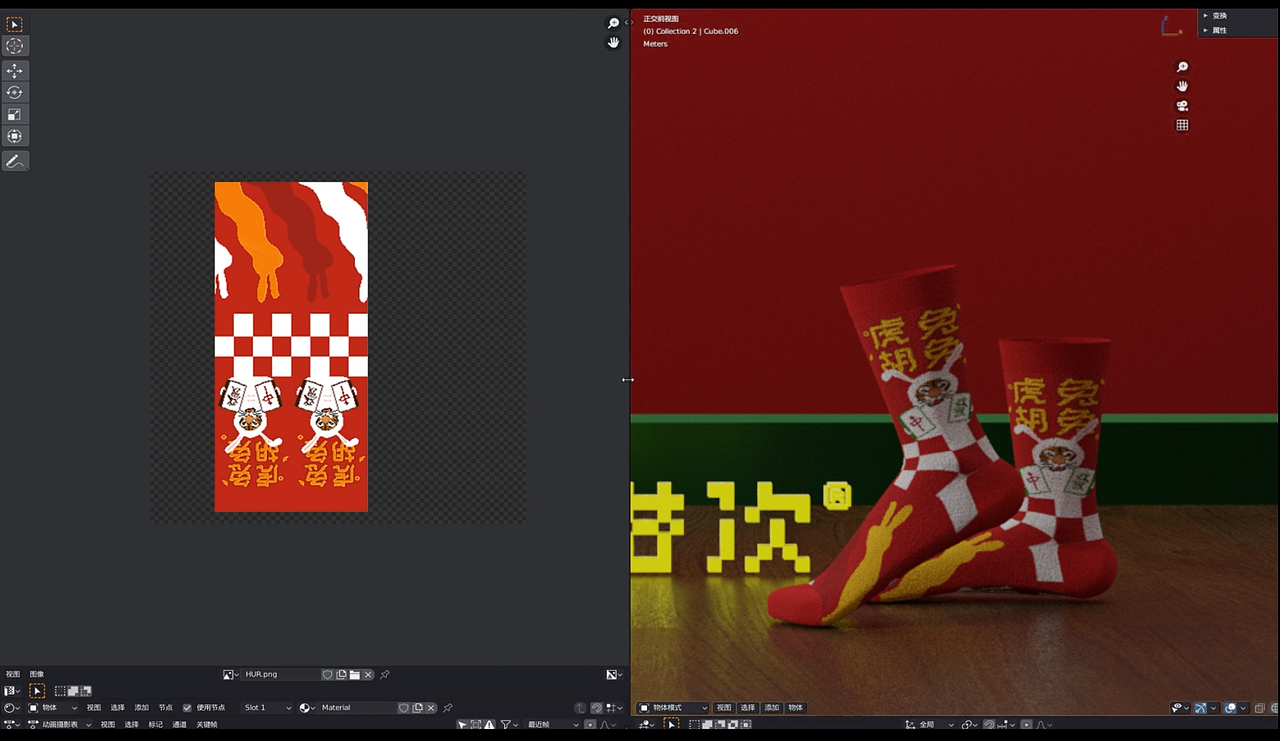This screenshot has width=1280, height=741.
Task: Click 视图 button in 3D viewport header
Action: tap(723, 708)
